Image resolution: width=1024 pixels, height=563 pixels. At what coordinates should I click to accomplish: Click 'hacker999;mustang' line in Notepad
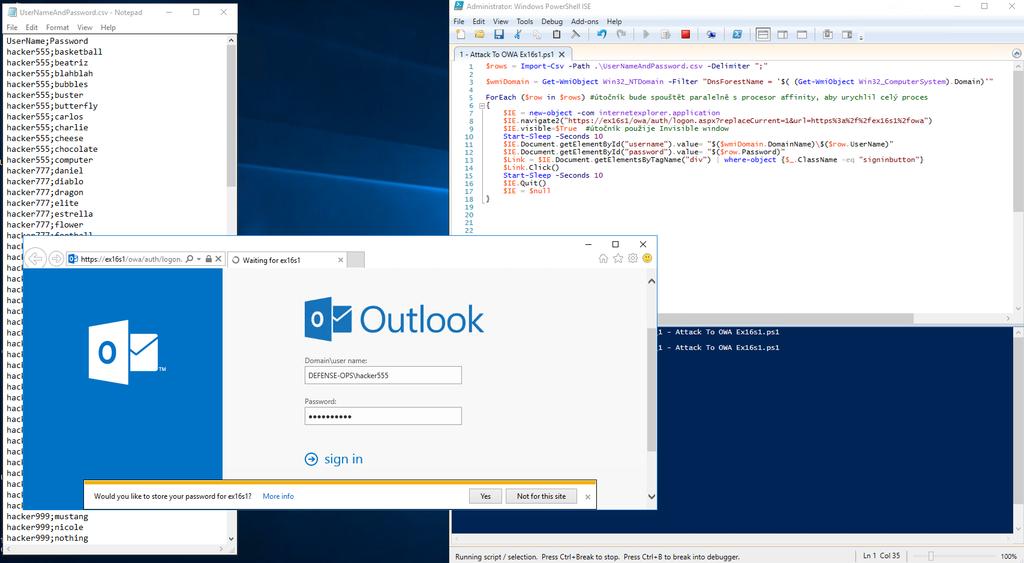click(47, 517)
